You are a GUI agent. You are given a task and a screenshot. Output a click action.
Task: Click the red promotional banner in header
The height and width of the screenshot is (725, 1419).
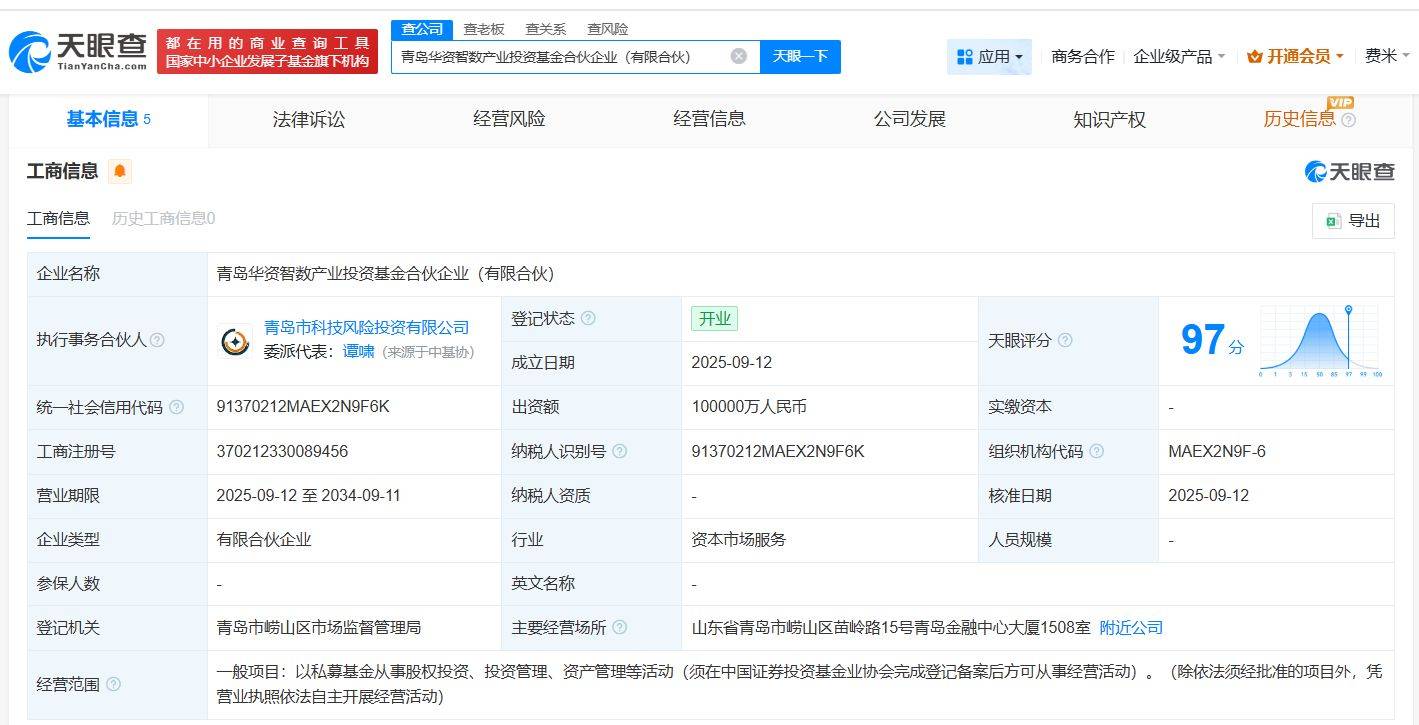(x=267, y=51)
